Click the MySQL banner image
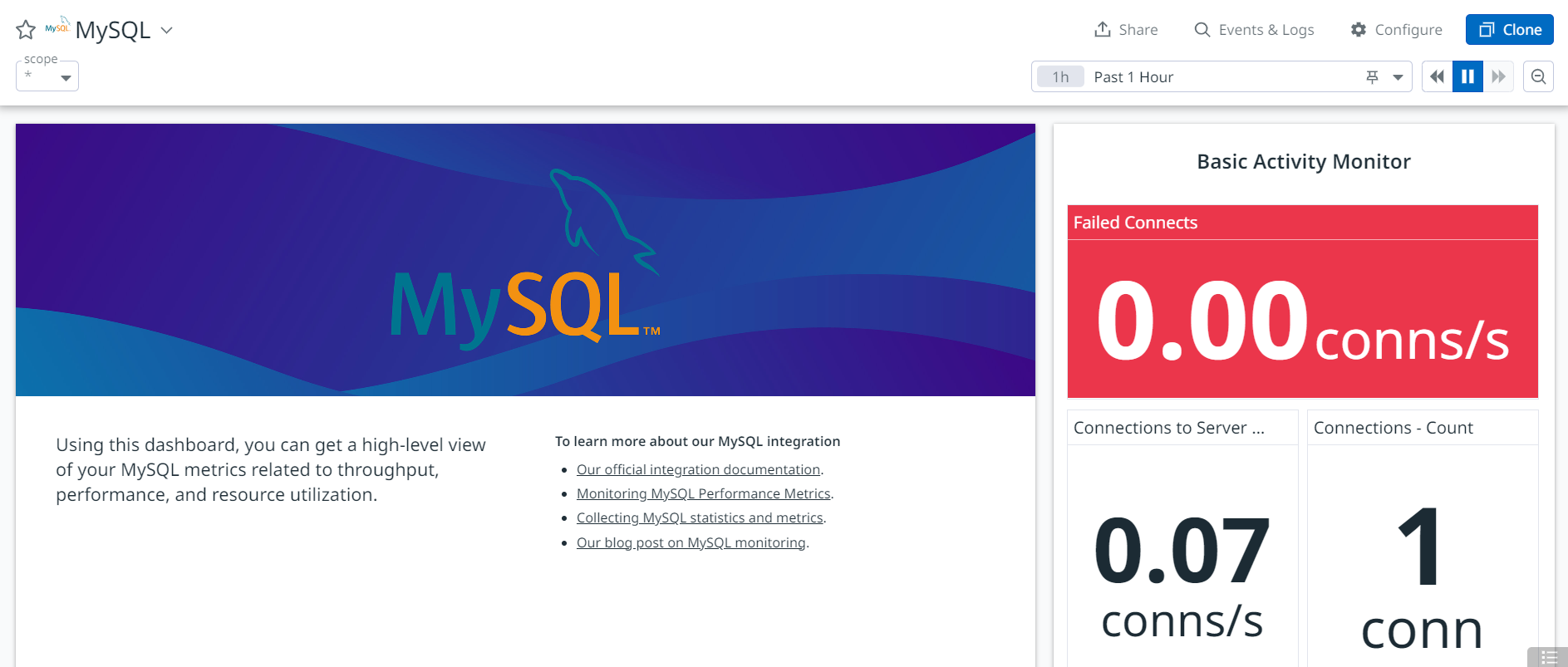The width and height of the screenshot is (1568, 667). click(x=525, y=260)
